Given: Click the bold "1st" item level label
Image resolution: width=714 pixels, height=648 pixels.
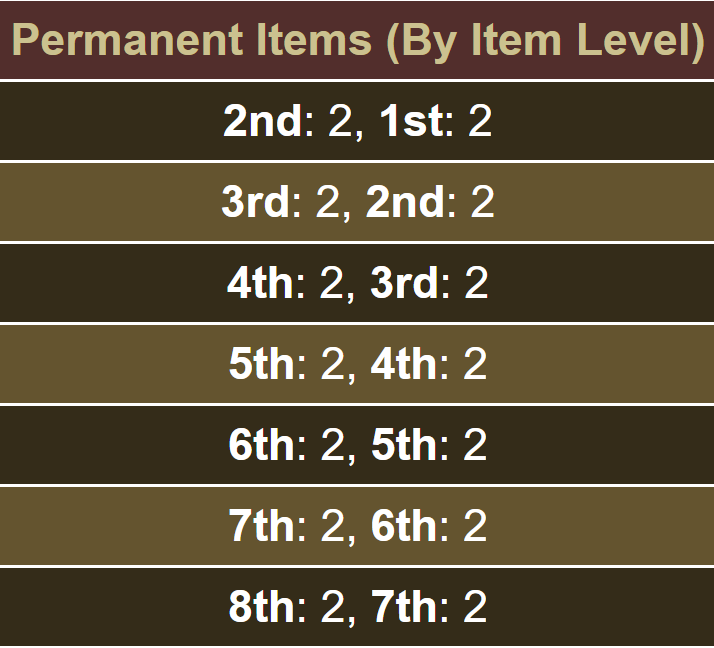Looking at the screenshot, I should point(411,122).
